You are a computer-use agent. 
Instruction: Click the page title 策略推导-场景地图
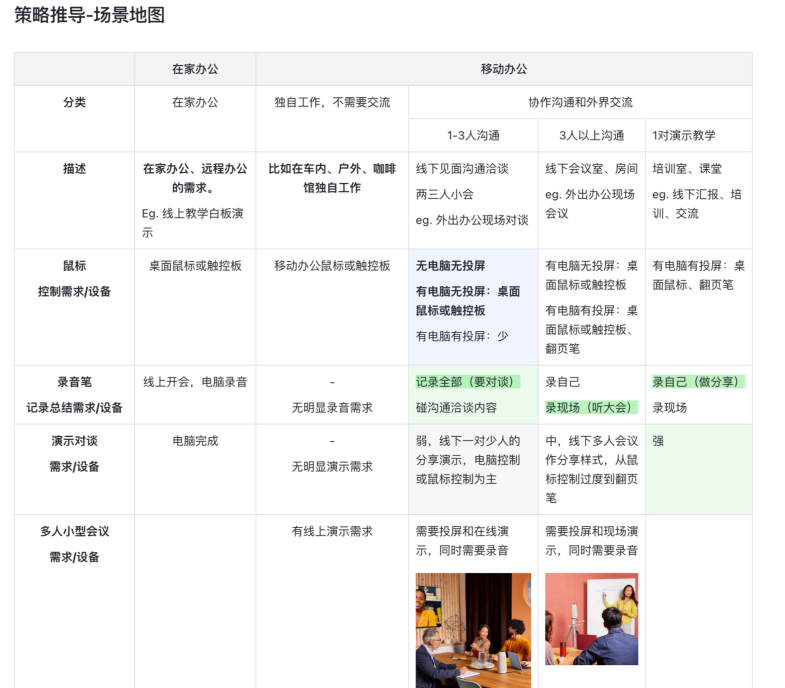[90, 16]
